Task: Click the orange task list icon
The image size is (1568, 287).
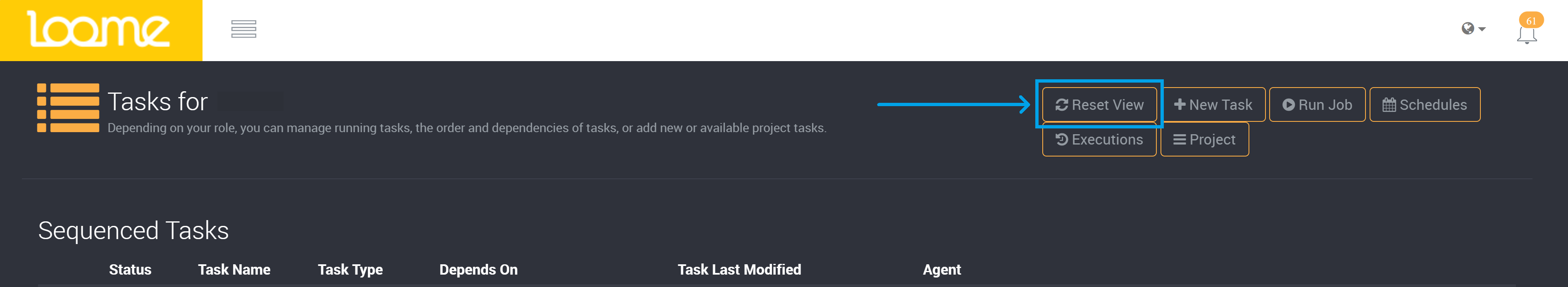Action: (x=68, y=108)
